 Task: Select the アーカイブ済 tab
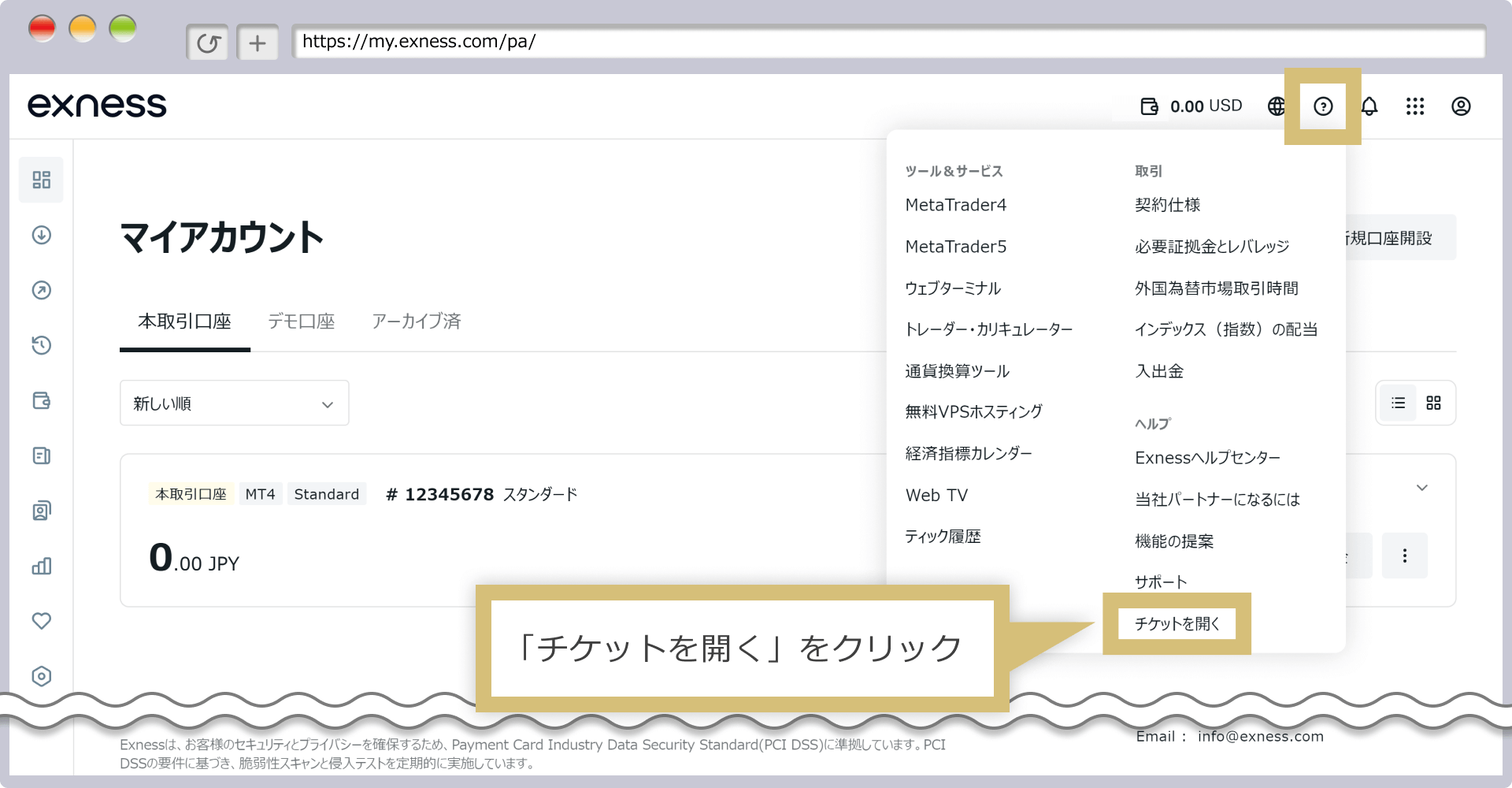tap(417, 322)
